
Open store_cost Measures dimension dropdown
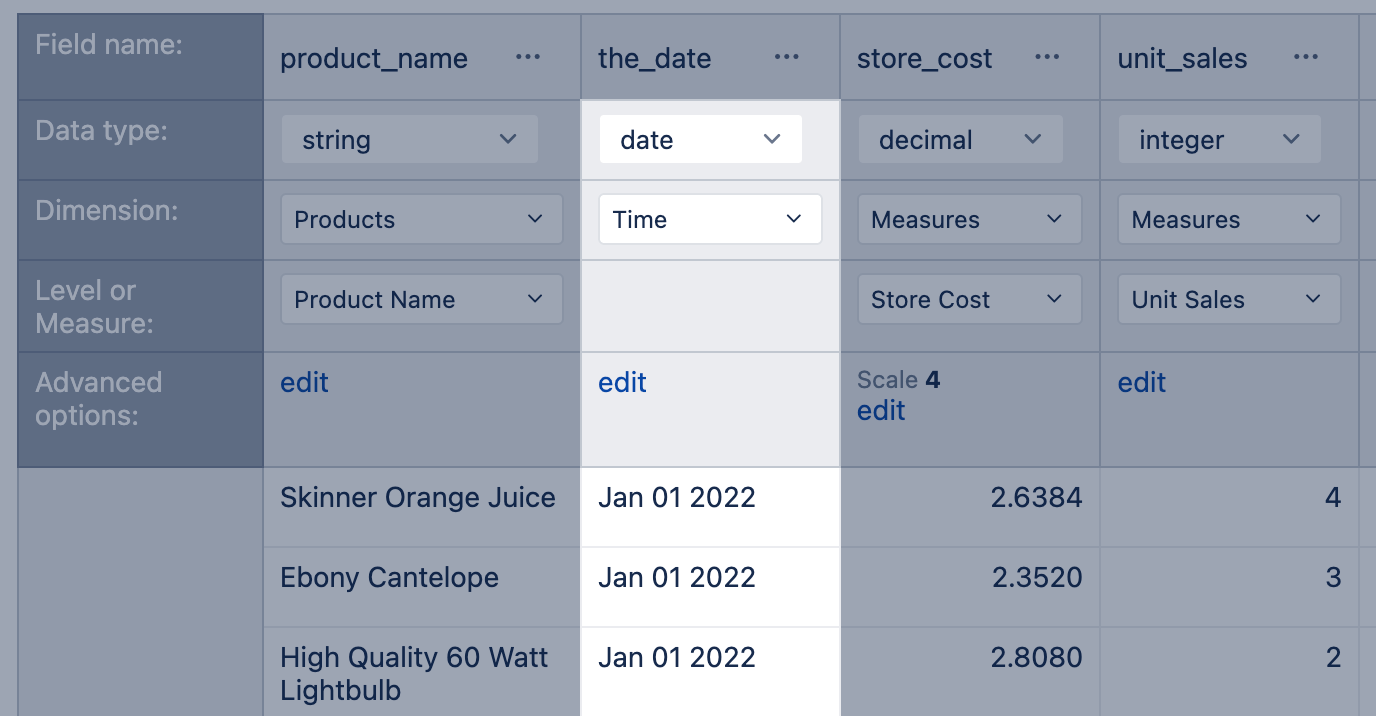969,220
